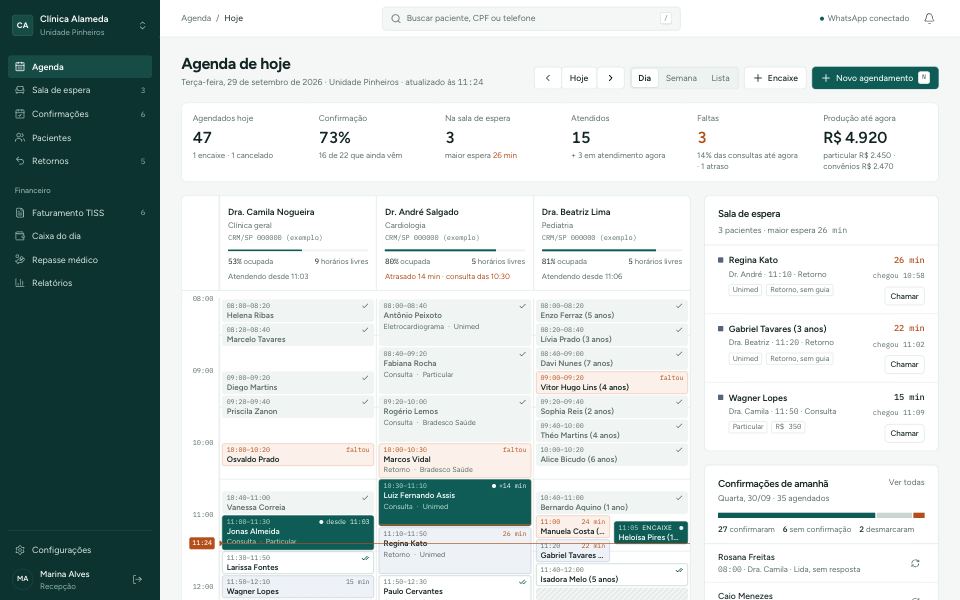Jump to Hoje in date navigator

click(x=579, y=78)
